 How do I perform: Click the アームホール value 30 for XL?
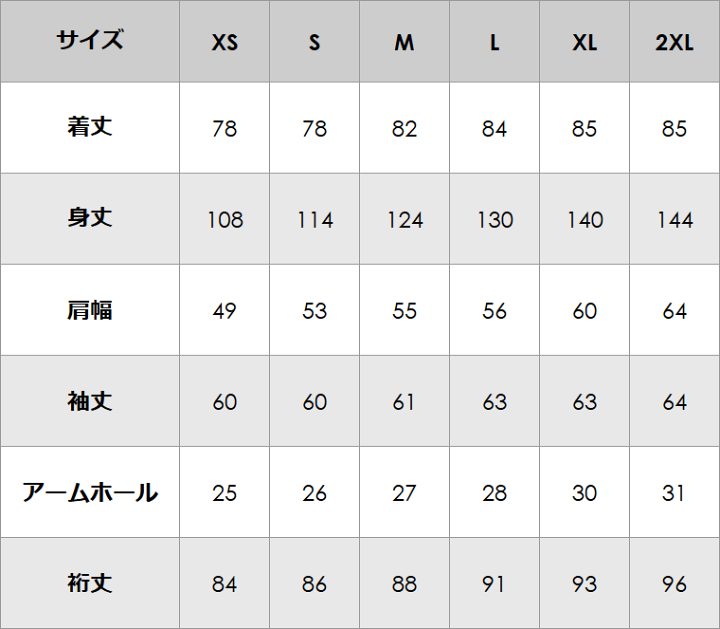point(584,493)
